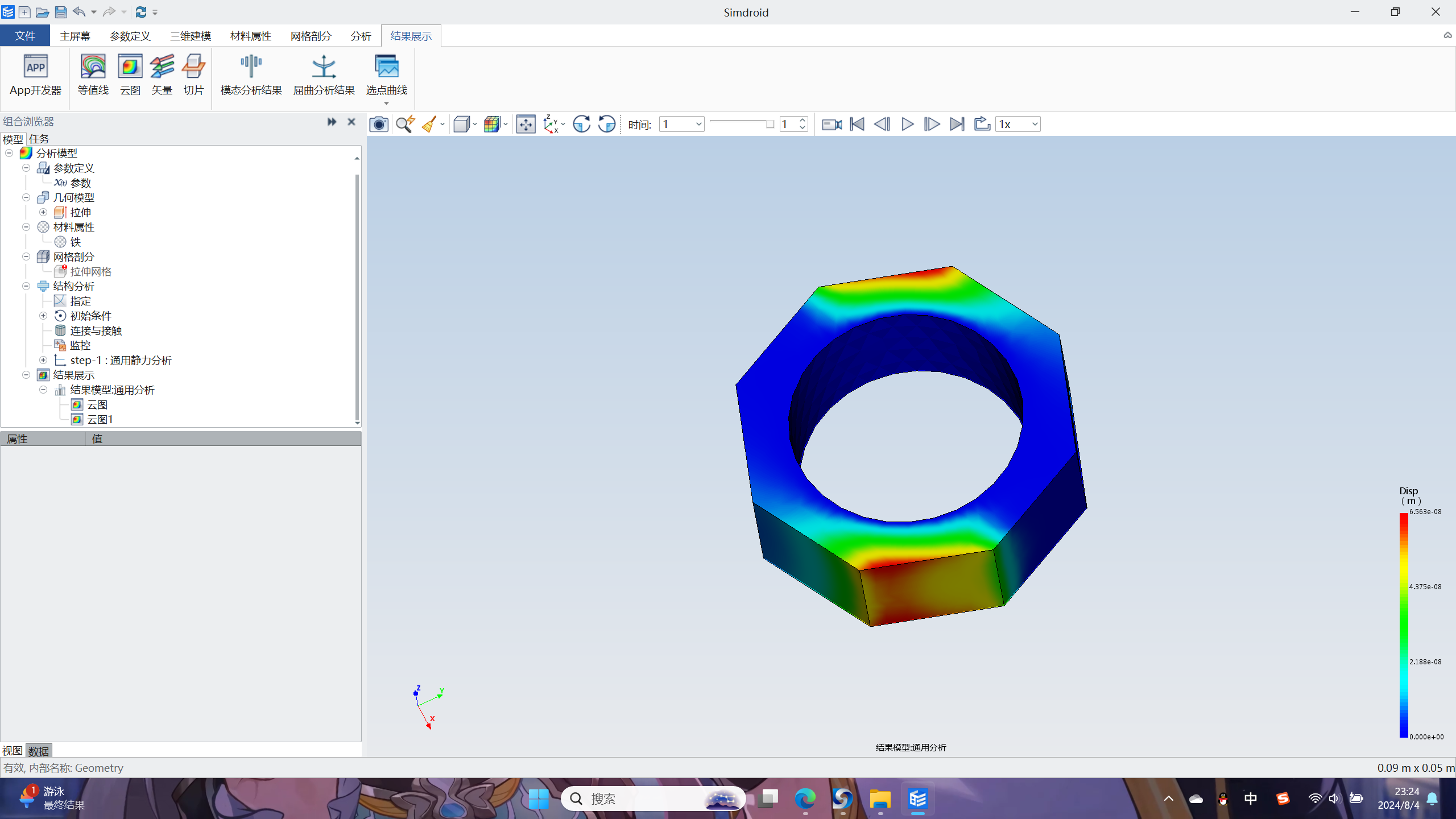1456x819 pixels.
Task: Switch to the 三维建模 ribbon tab
Action: [x=191, y=36]
